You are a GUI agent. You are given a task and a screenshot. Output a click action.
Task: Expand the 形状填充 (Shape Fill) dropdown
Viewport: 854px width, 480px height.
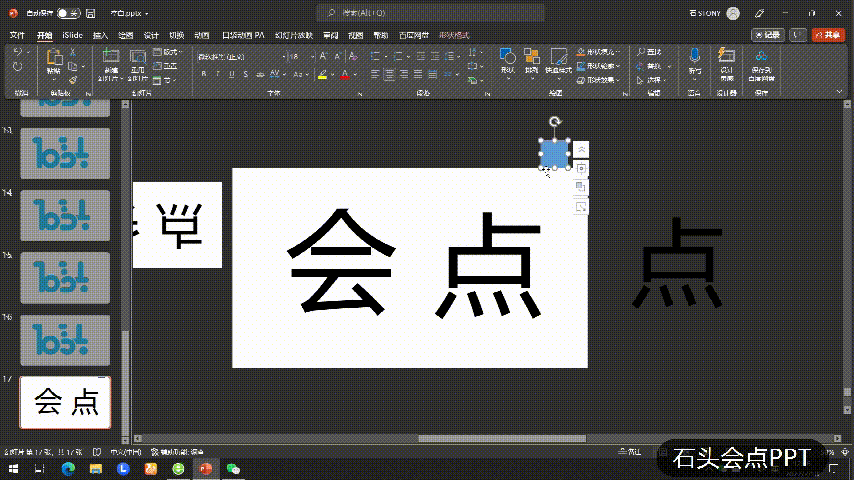click(x=618, y=52)
